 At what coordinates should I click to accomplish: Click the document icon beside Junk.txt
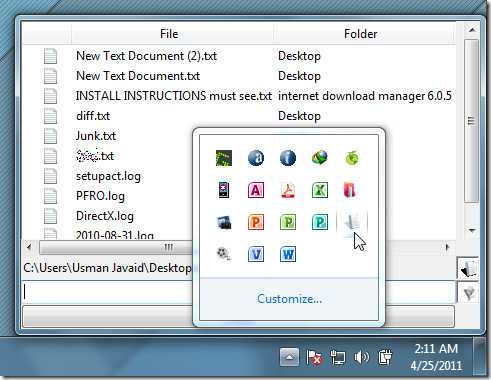50,136
